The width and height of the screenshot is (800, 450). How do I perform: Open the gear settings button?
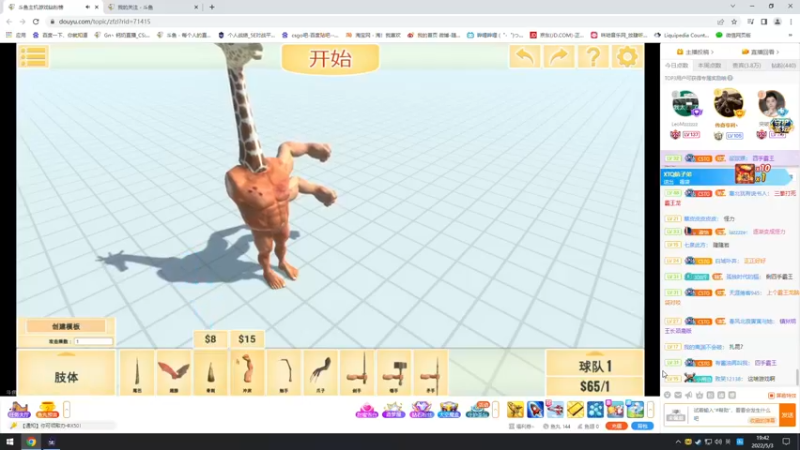(x=627, y=56)
